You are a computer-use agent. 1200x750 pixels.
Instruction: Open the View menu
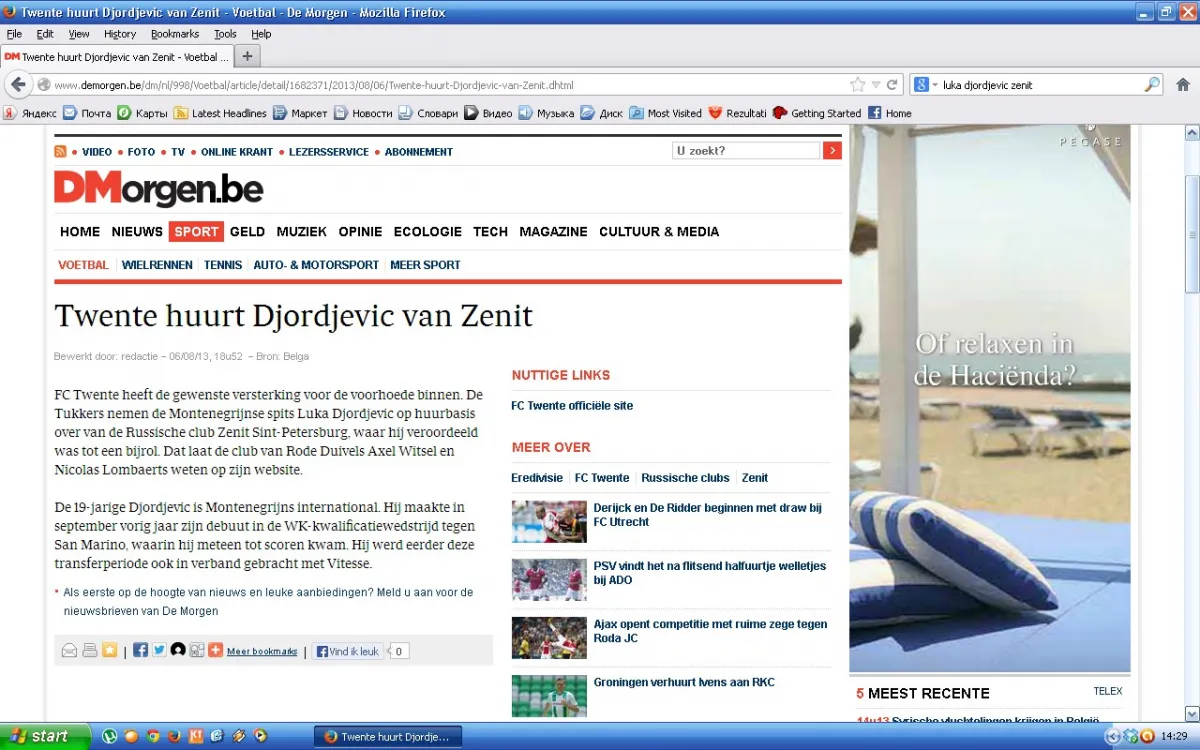point(79,34)
